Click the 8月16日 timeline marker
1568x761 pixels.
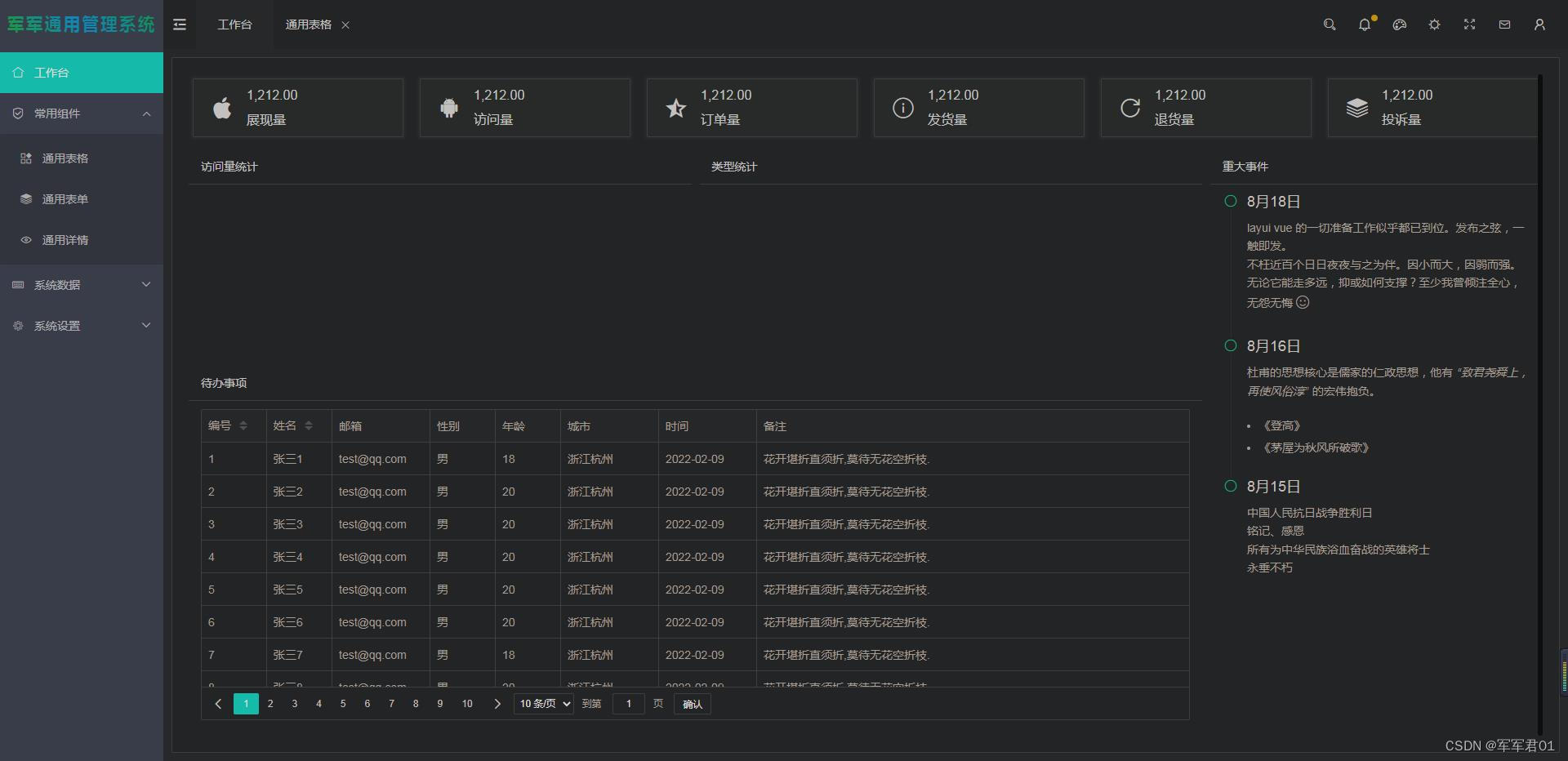pyautogui.click(x=1231, y=345)
